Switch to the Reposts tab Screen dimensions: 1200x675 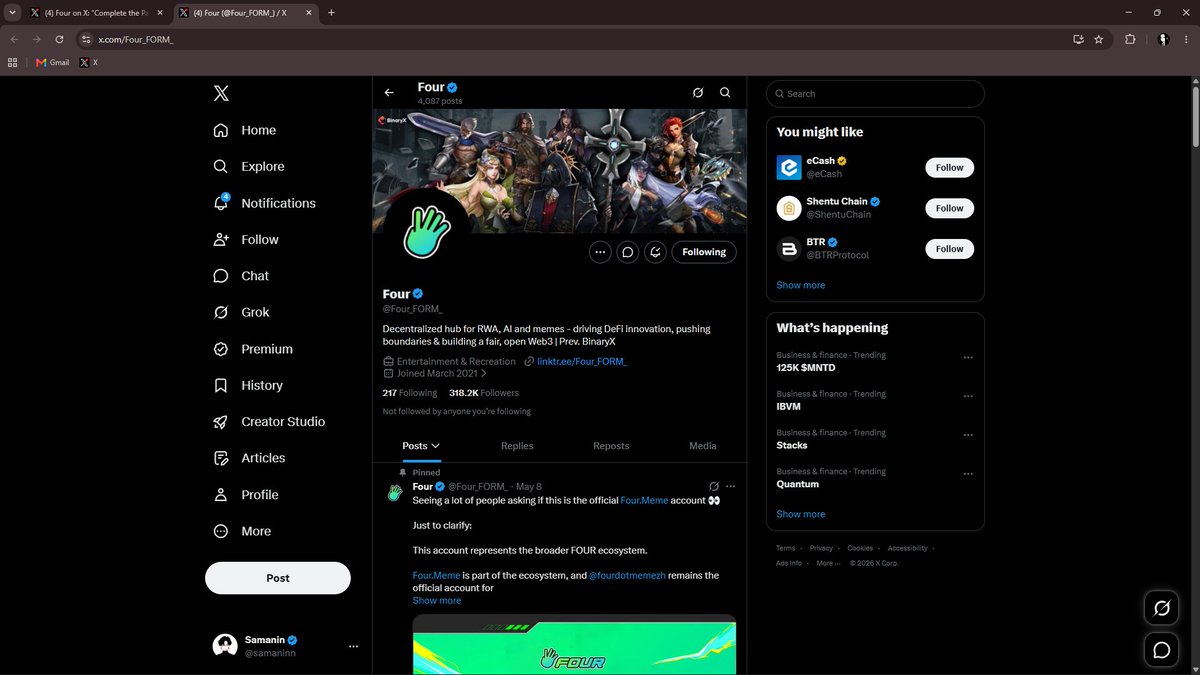pos(611,446)
